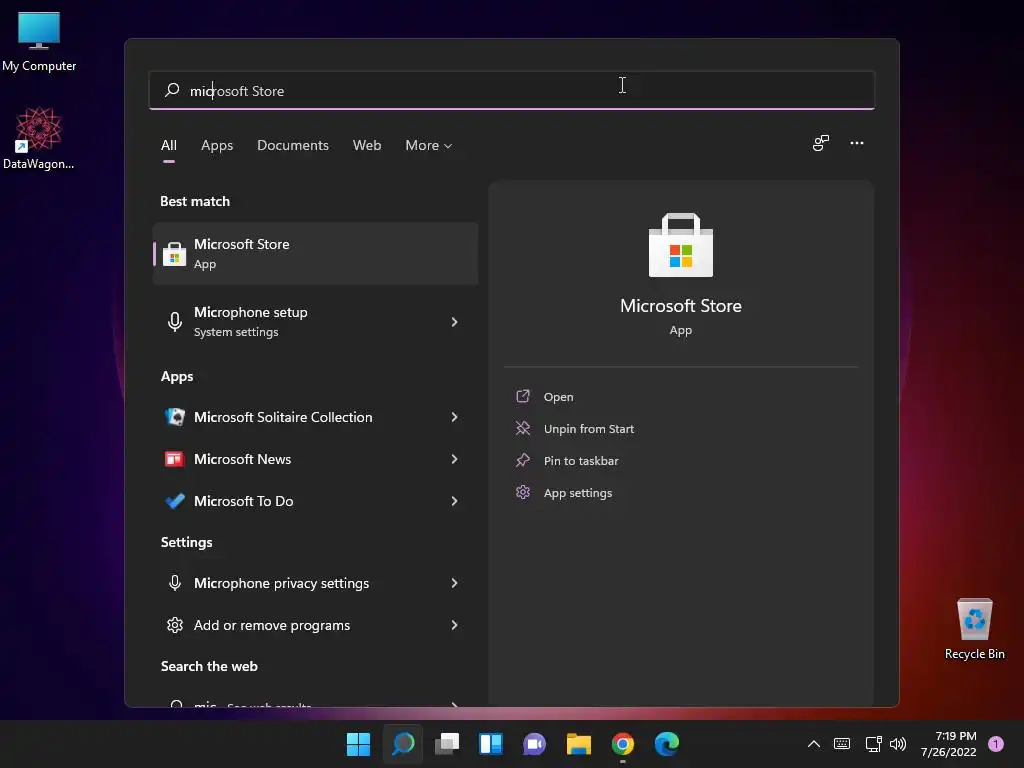Click the pin icon beside Pin to taskbar
The image size is (1024, 768).
522,460
